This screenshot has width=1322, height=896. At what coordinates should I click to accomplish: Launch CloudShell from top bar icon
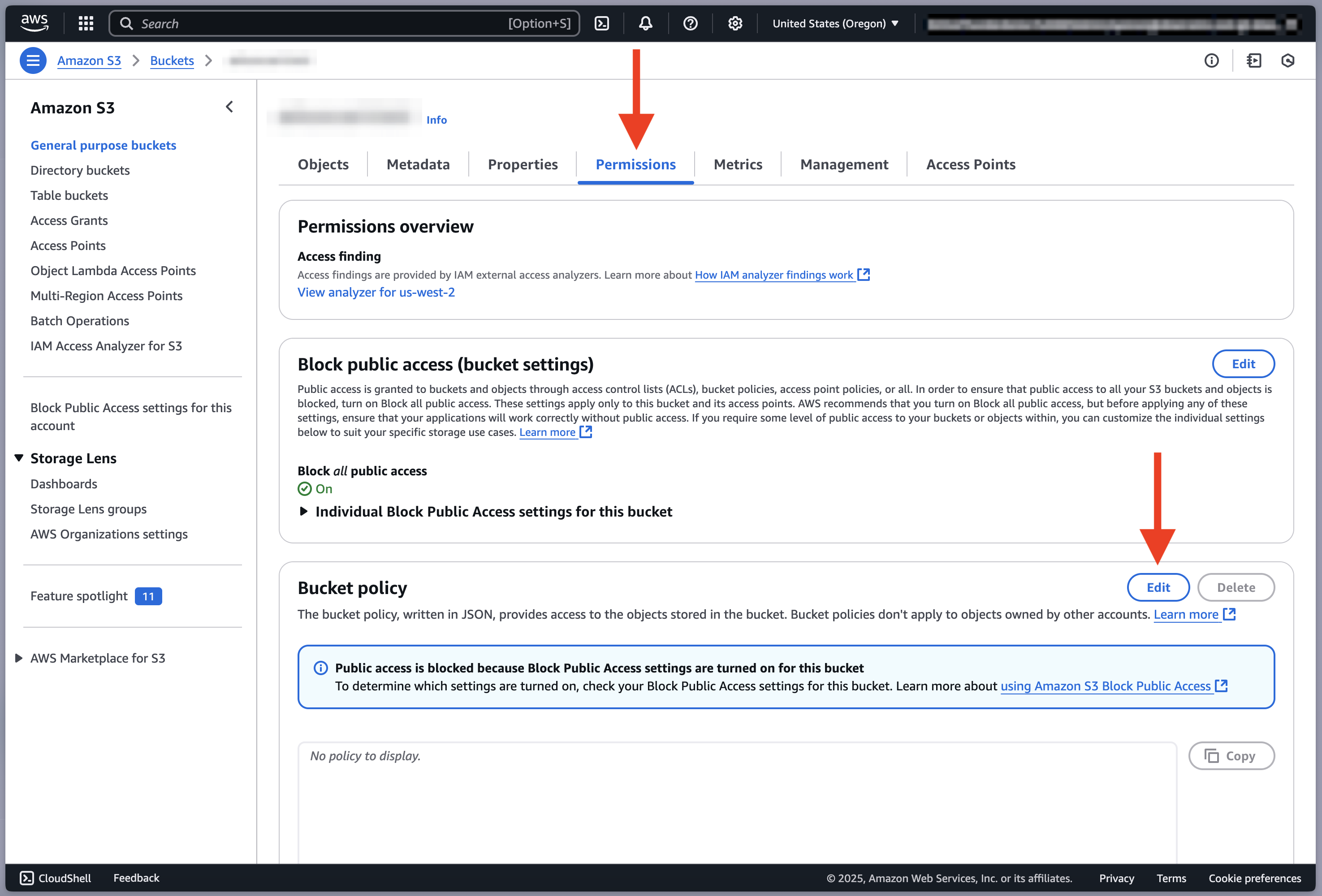(602, 23)
